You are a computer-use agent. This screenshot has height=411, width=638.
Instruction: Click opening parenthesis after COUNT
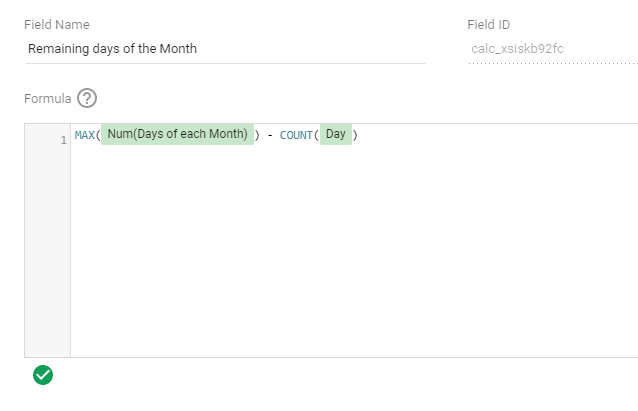tap(316, 135)
